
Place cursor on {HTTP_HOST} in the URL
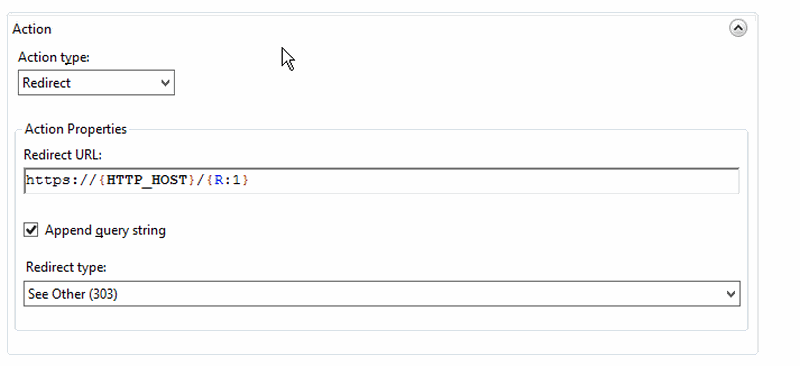coord(147,180)
